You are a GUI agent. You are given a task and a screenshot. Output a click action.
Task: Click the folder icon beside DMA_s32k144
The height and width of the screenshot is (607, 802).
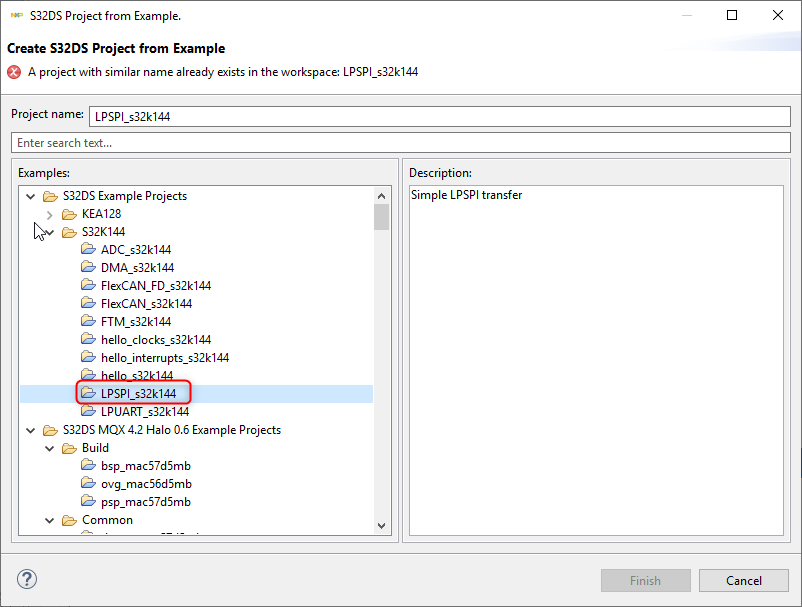88,267
